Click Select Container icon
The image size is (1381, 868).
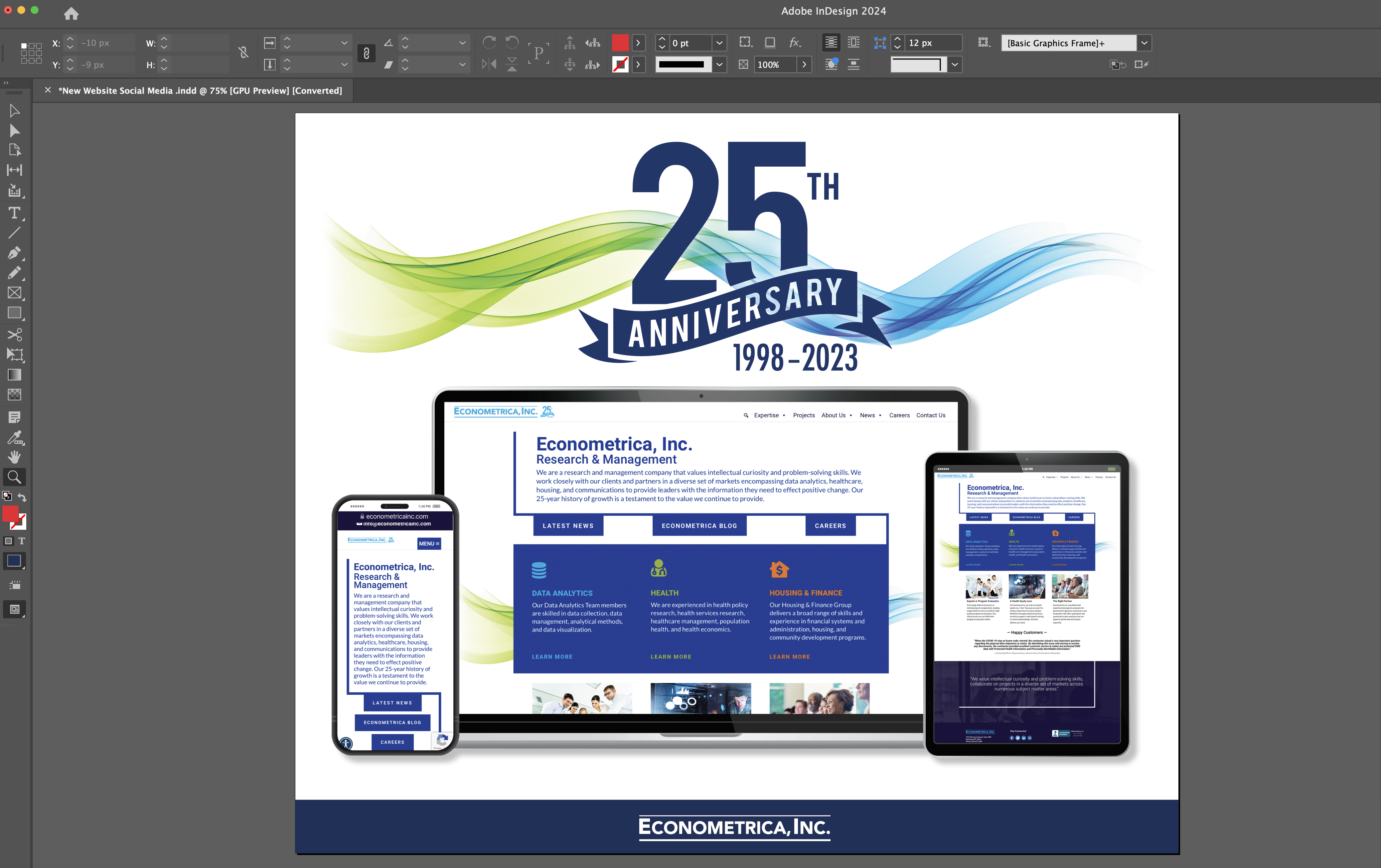pos(569,43)
